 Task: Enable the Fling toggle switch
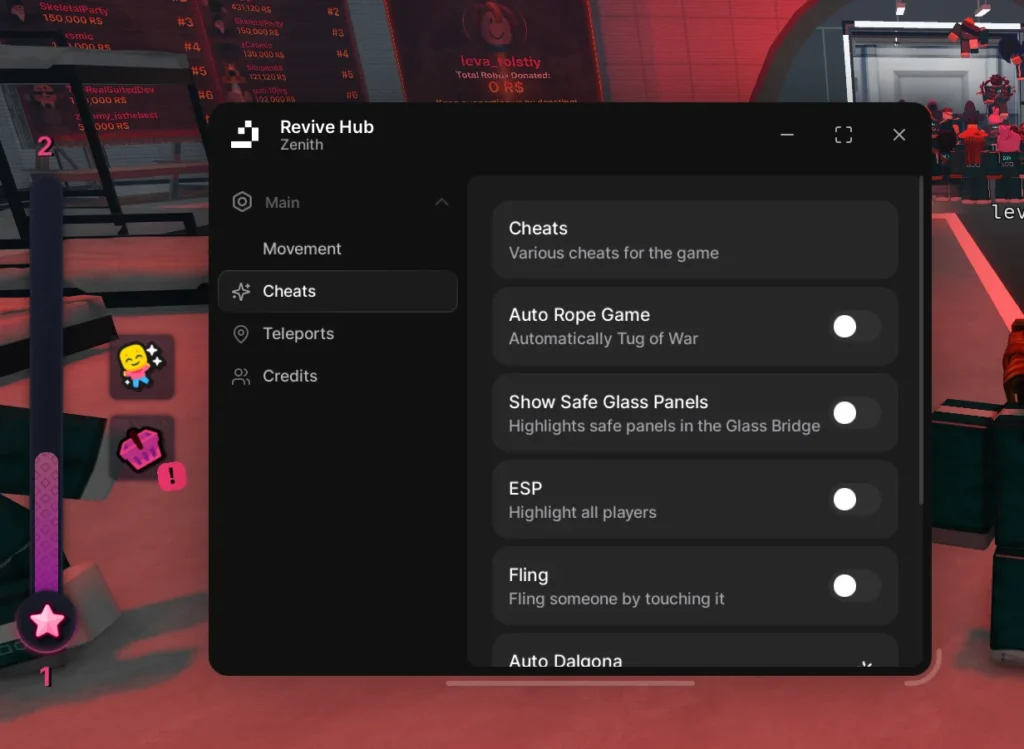coord(855,586)
